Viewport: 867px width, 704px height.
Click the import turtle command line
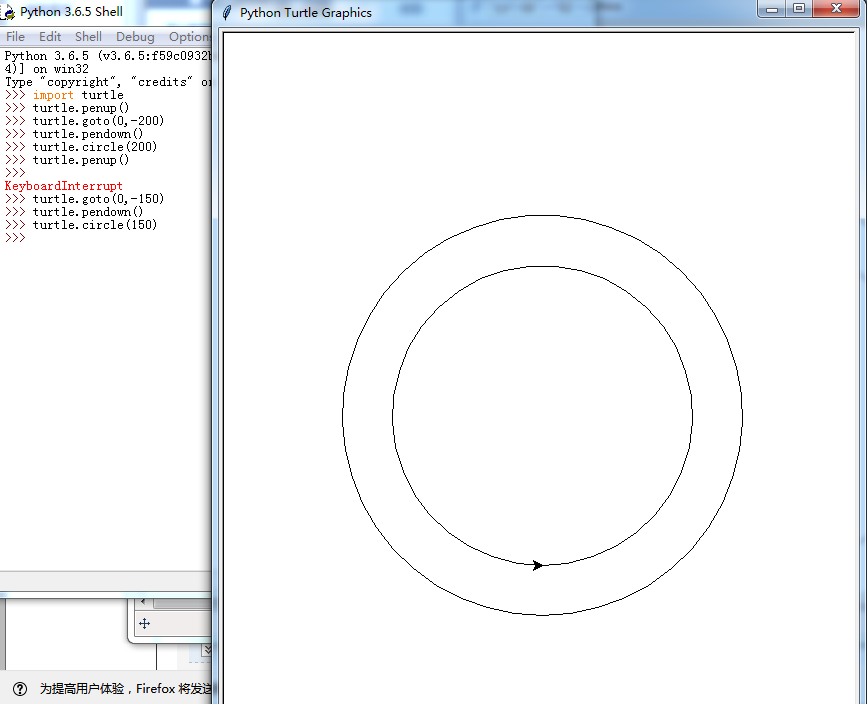click(78, 95)
